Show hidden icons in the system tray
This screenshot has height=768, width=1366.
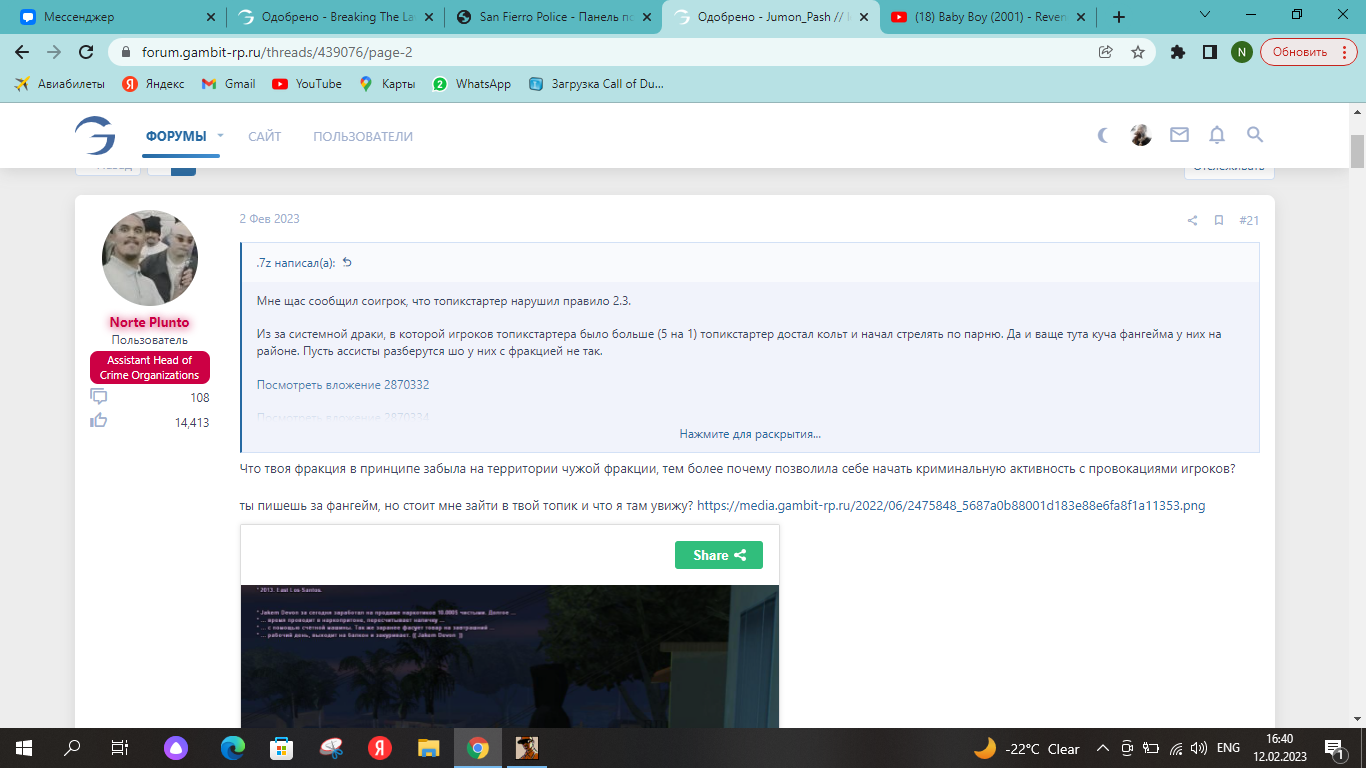pyautogui.click(x=1103, y=748)
